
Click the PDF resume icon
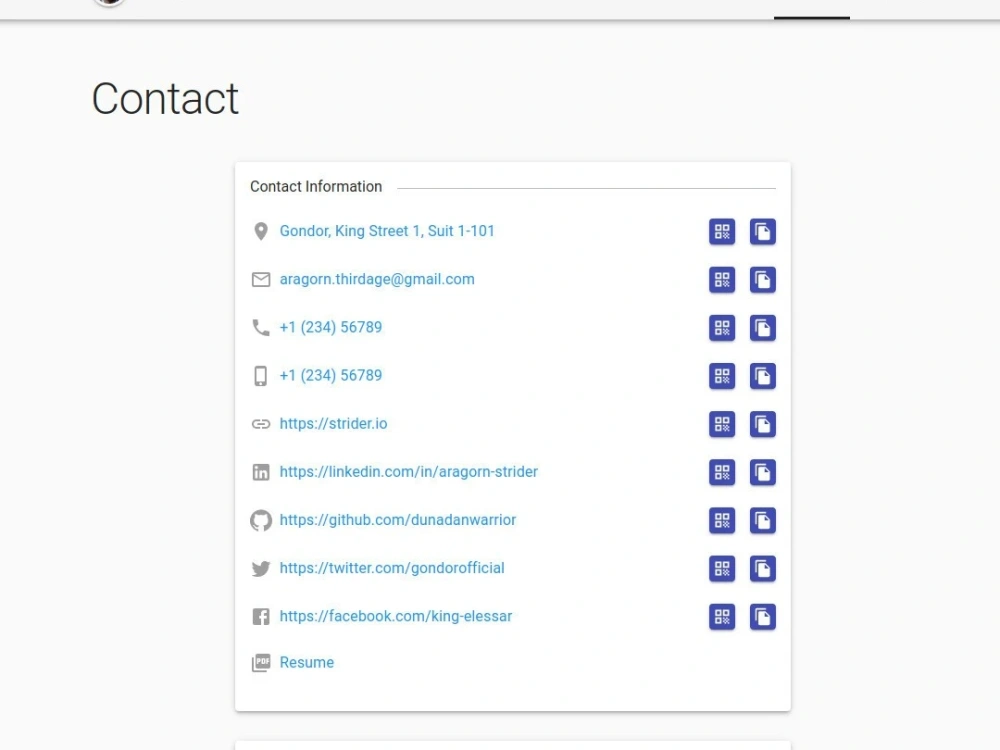click(x=261, y=663)
